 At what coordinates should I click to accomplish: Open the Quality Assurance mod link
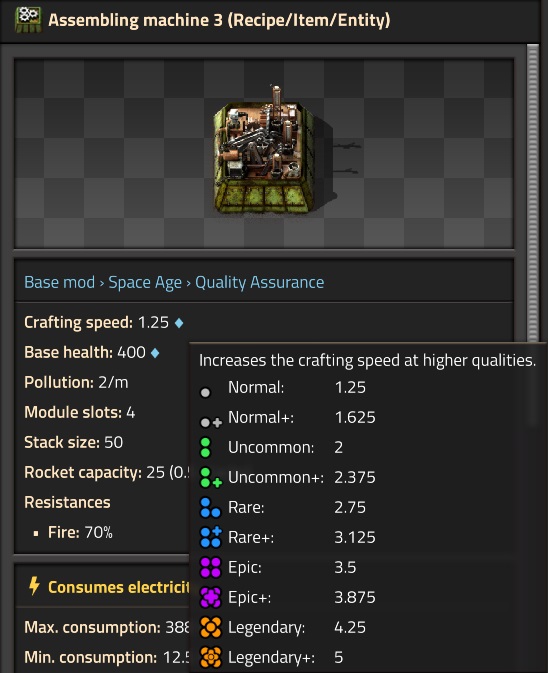coord(260,282)
